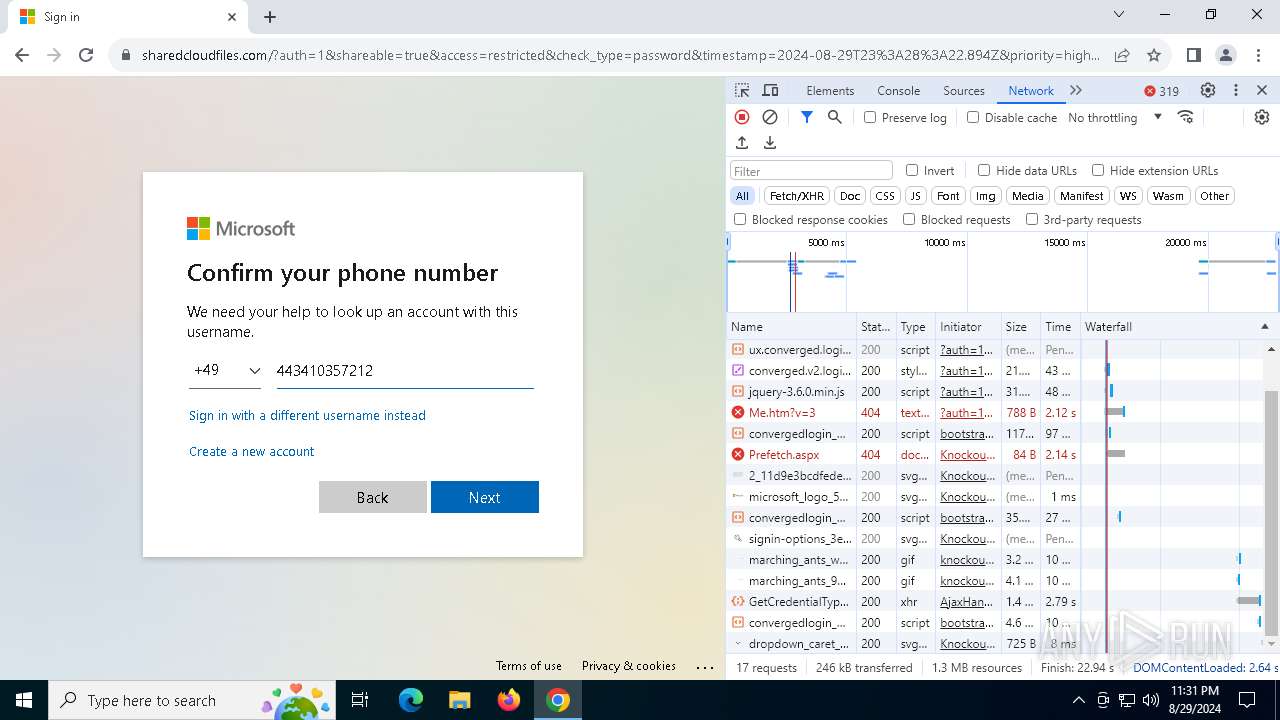Open Network panel settings gear
Screen dimensions: 1280x720
(x=1262, y=117)
